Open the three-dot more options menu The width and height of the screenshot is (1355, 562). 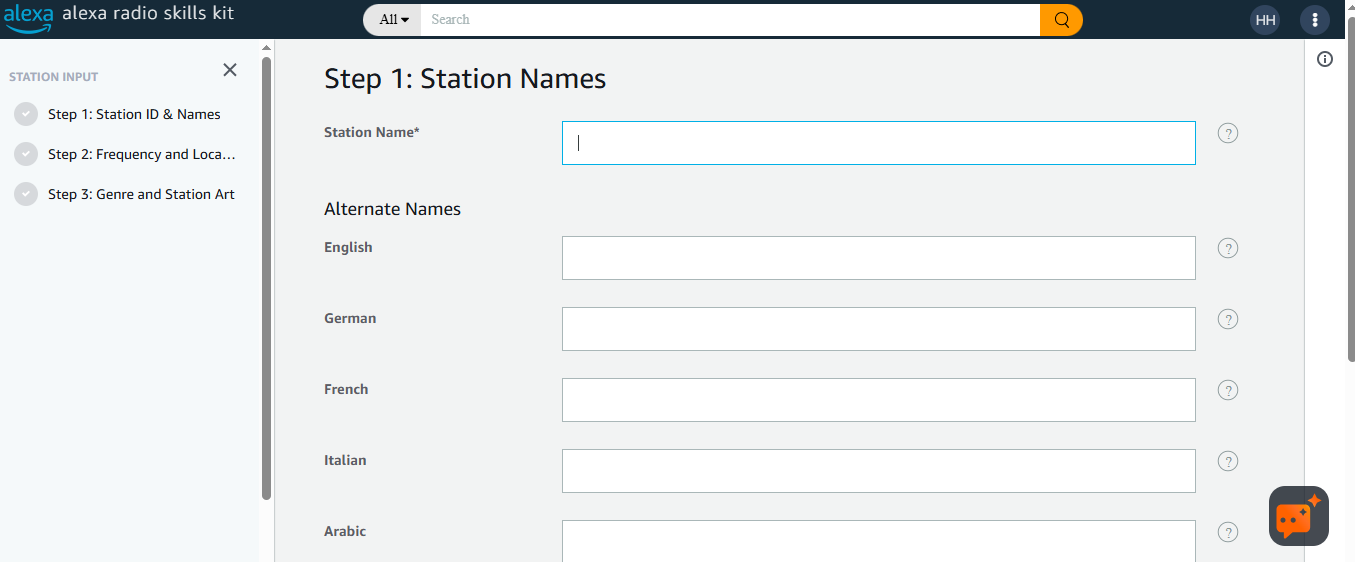point(1314,20)
